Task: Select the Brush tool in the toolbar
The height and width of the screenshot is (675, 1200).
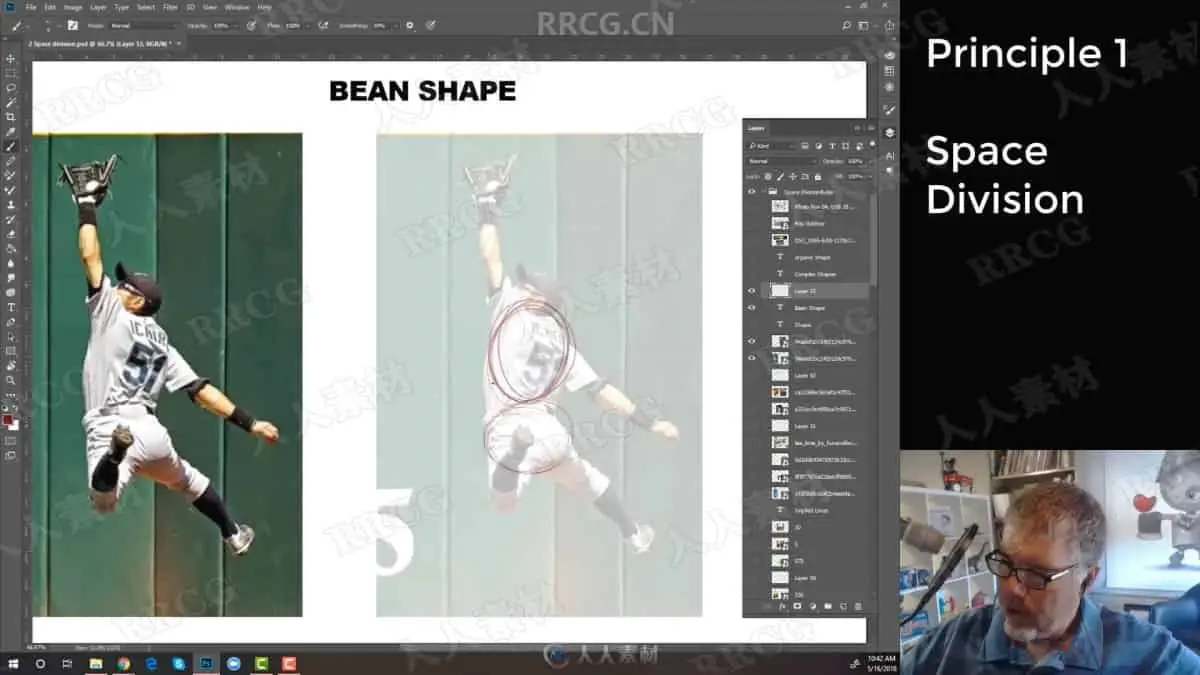Action: click(x=11, y=146)
